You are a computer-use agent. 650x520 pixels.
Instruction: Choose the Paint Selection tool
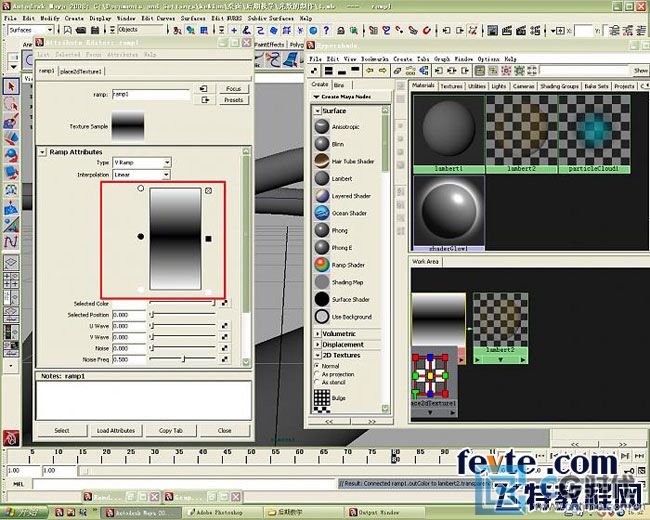(x=11, y=121)
